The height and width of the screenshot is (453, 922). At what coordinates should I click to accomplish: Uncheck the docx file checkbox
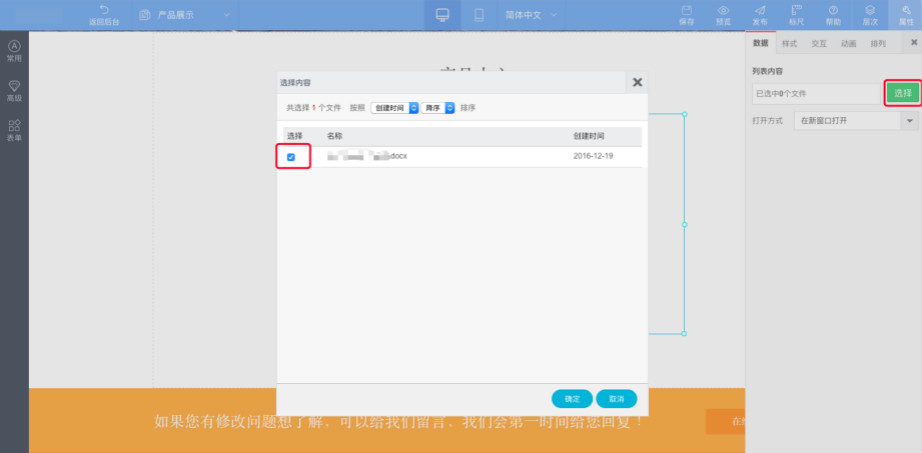pos(291,157)
